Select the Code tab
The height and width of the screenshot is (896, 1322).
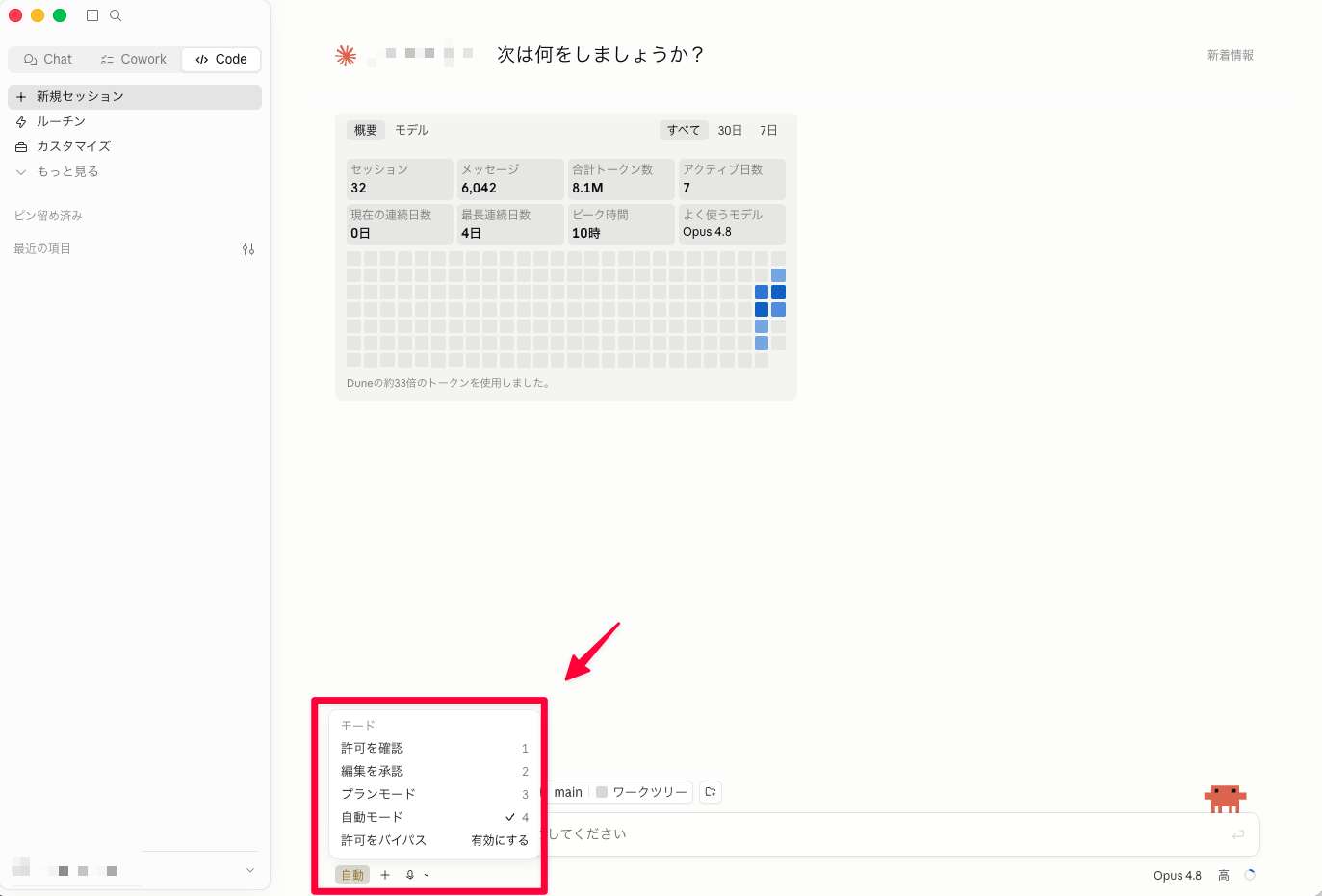[221, 59]
